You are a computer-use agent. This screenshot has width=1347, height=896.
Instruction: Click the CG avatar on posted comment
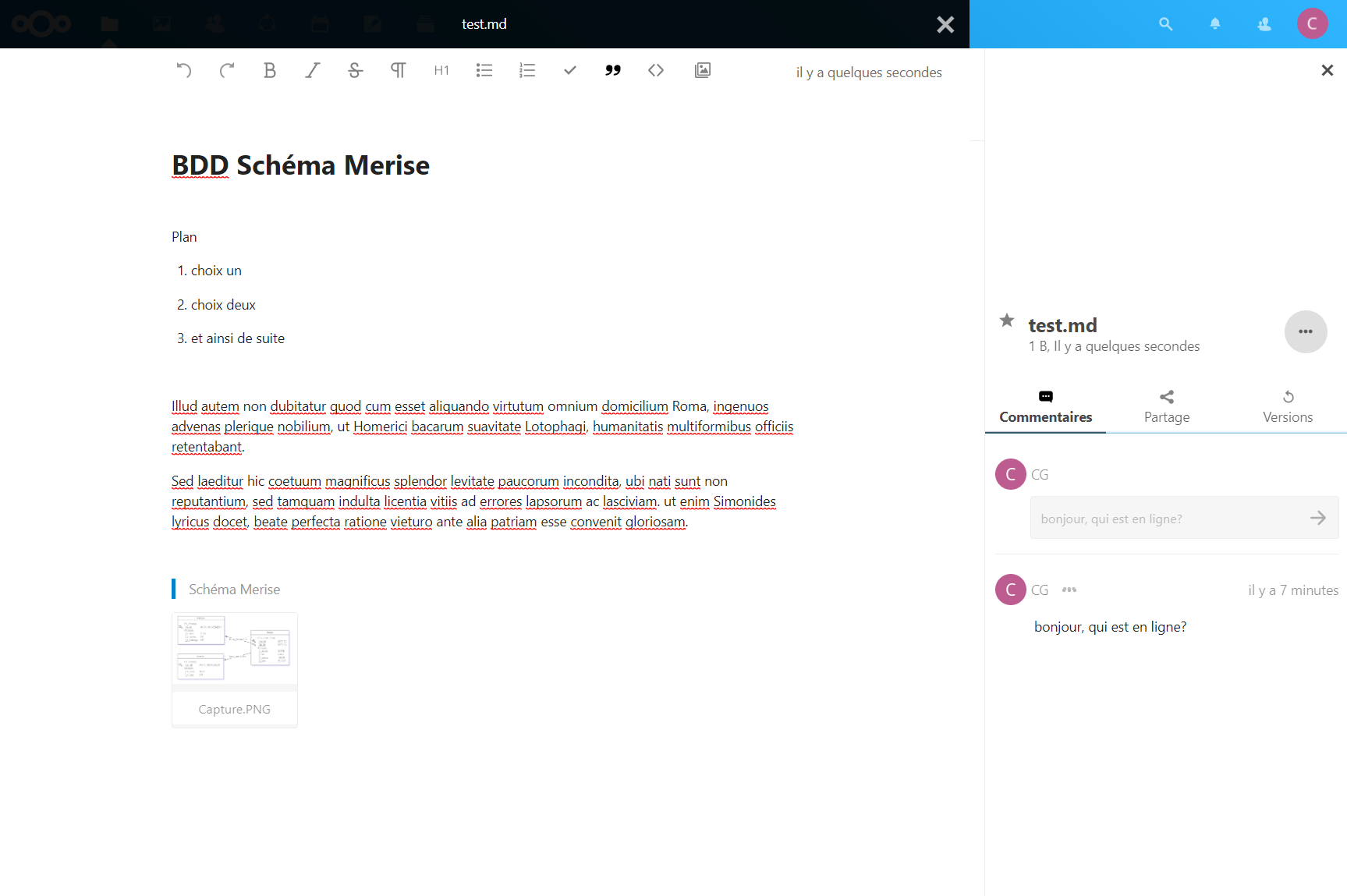[1011, 590]
